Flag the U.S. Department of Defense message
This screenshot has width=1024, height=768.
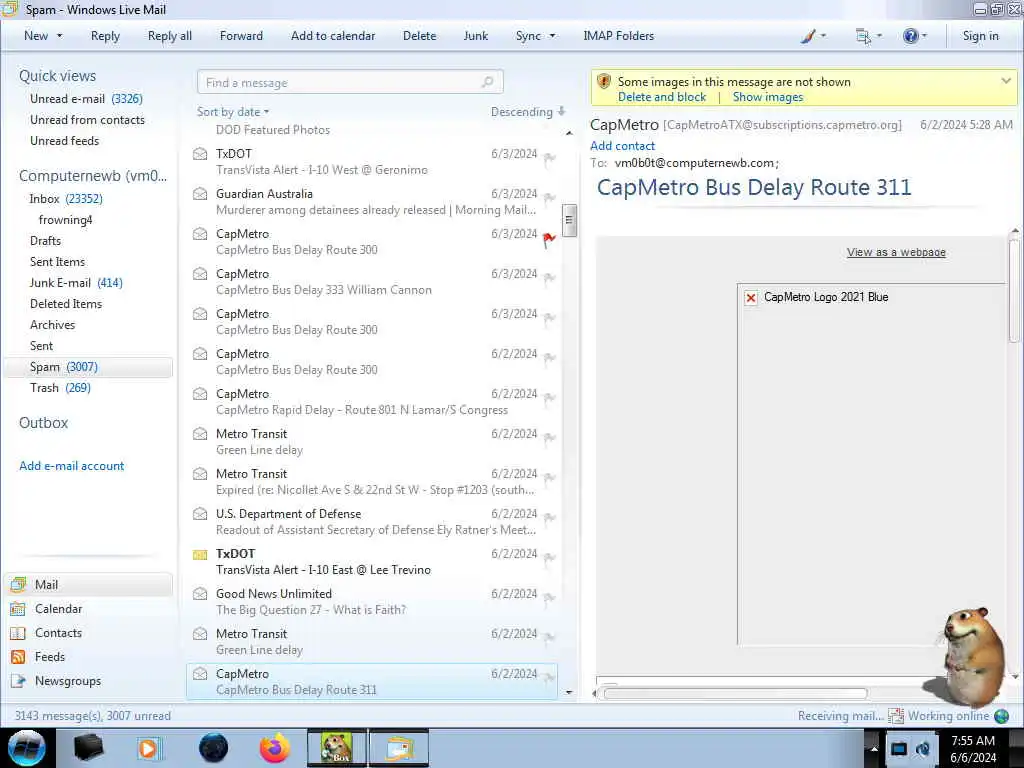click(x=549, y=519)
